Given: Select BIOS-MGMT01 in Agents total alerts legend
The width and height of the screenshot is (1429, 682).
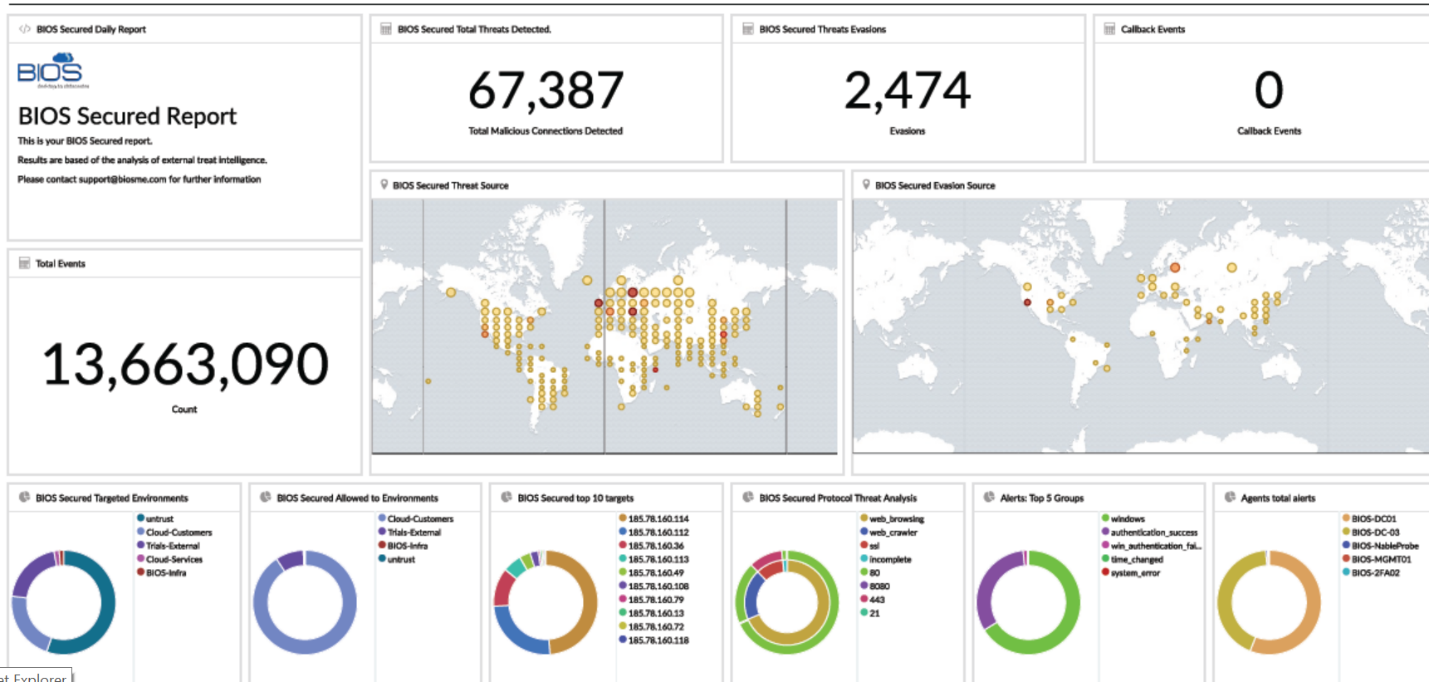Looking at the screenshot, I should 1373,560.
